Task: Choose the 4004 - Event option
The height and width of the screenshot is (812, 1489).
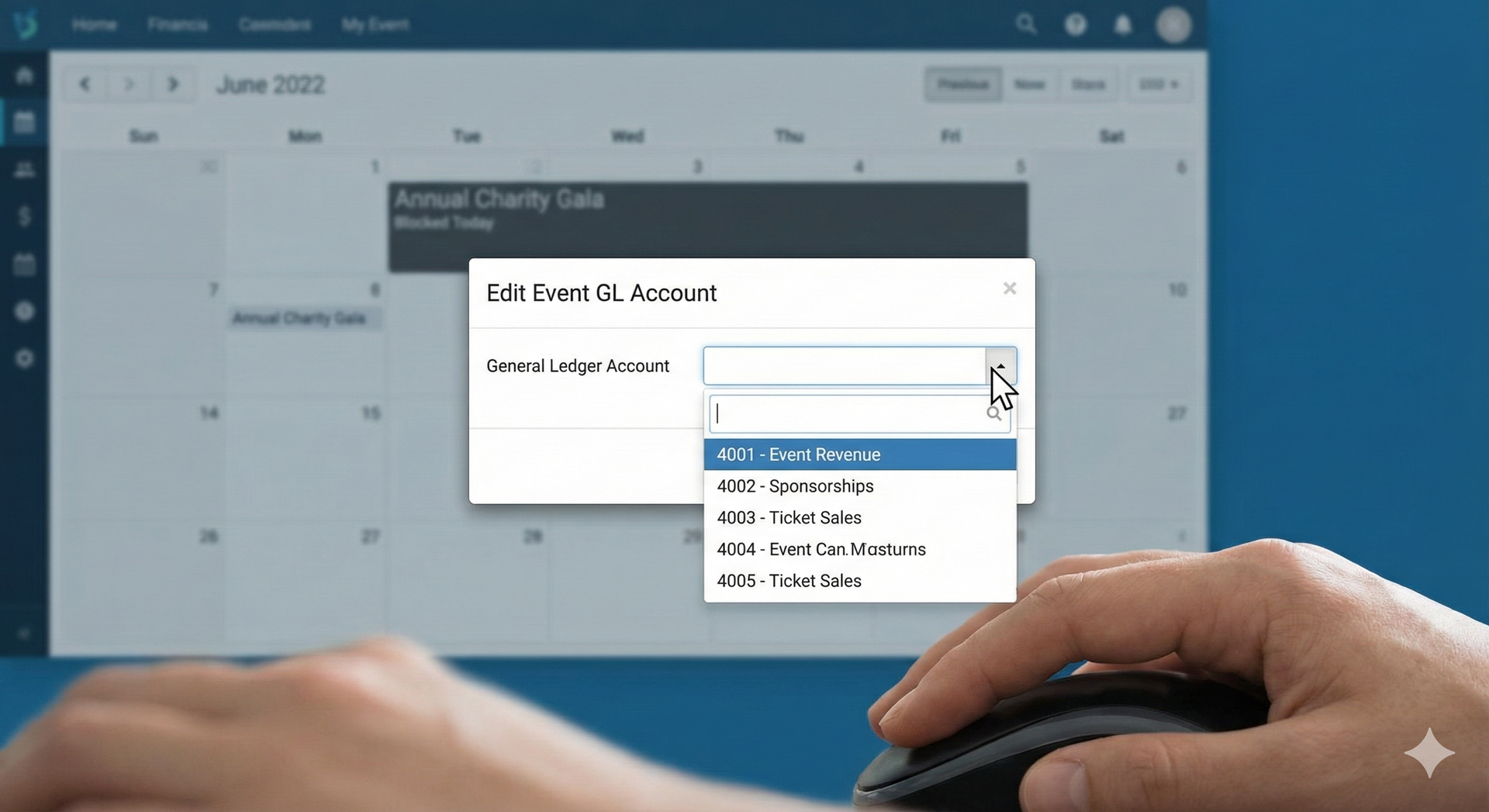Action: (860, 549)
